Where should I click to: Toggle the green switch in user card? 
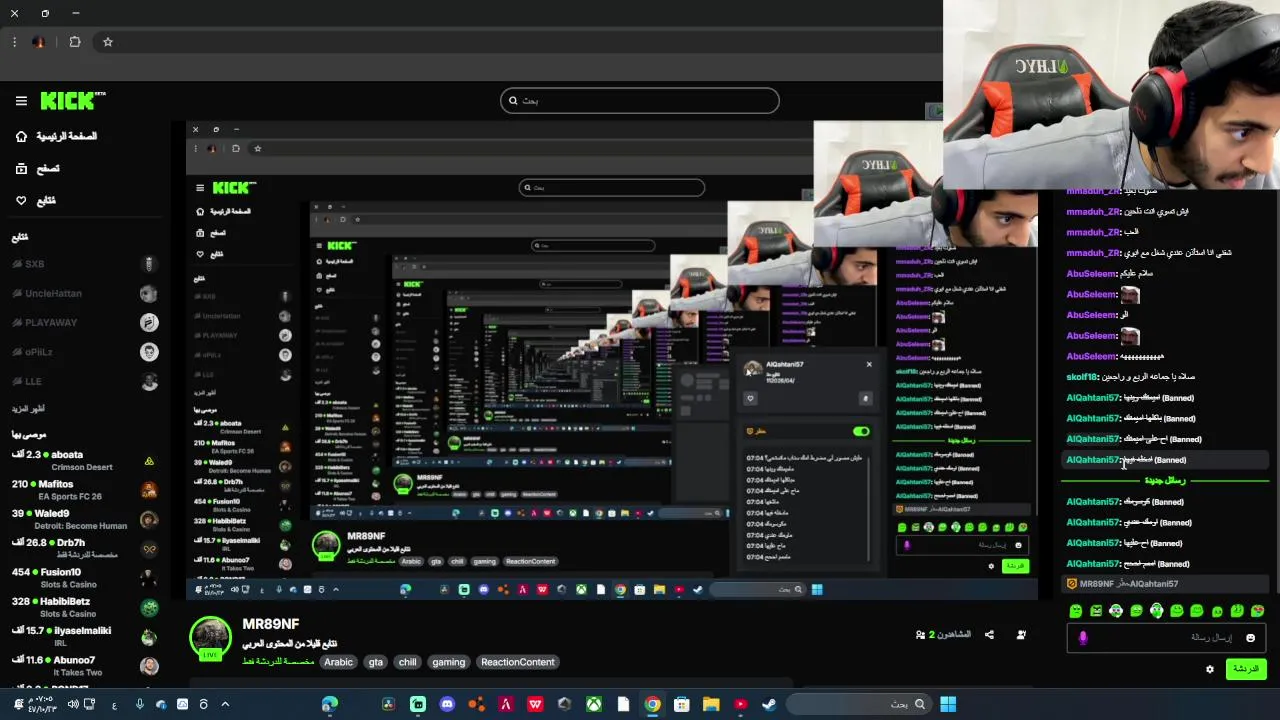(x=861, y=431)
